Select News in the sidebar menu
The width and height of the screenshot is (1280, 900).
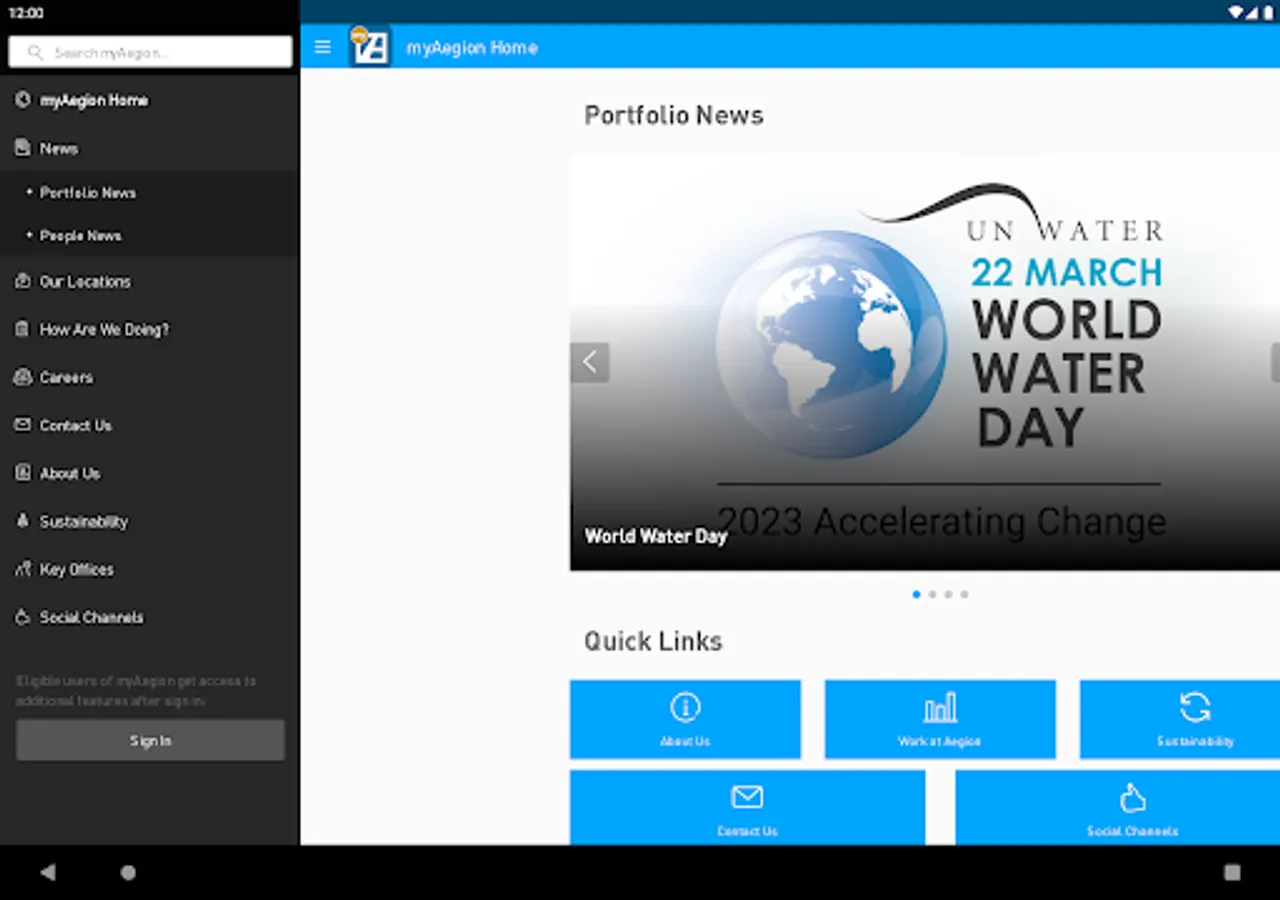150,148
